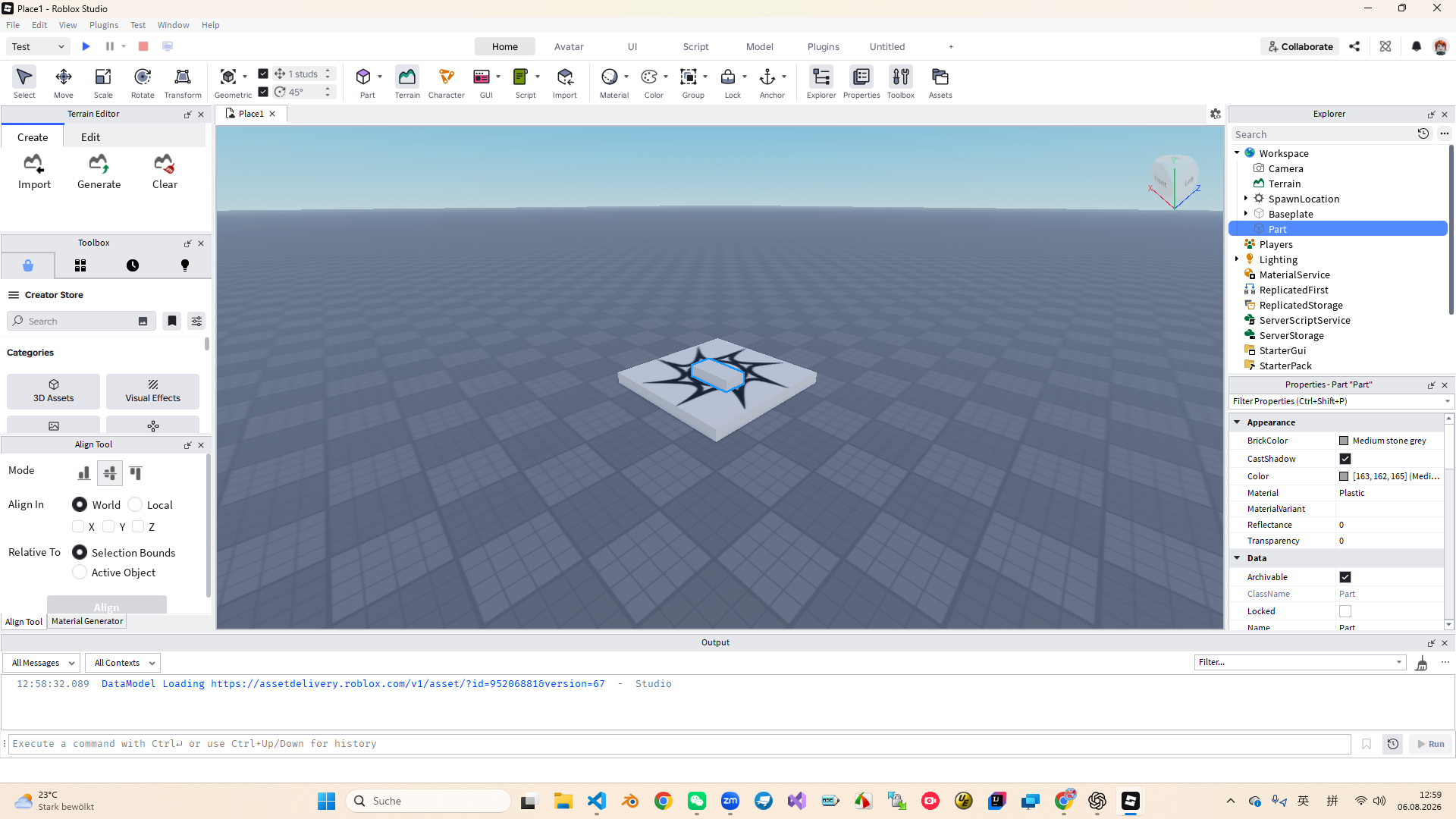This screenshot has height=819, width=1456.
Task: Open the Script ribbon tab
Action: point(695,46)
